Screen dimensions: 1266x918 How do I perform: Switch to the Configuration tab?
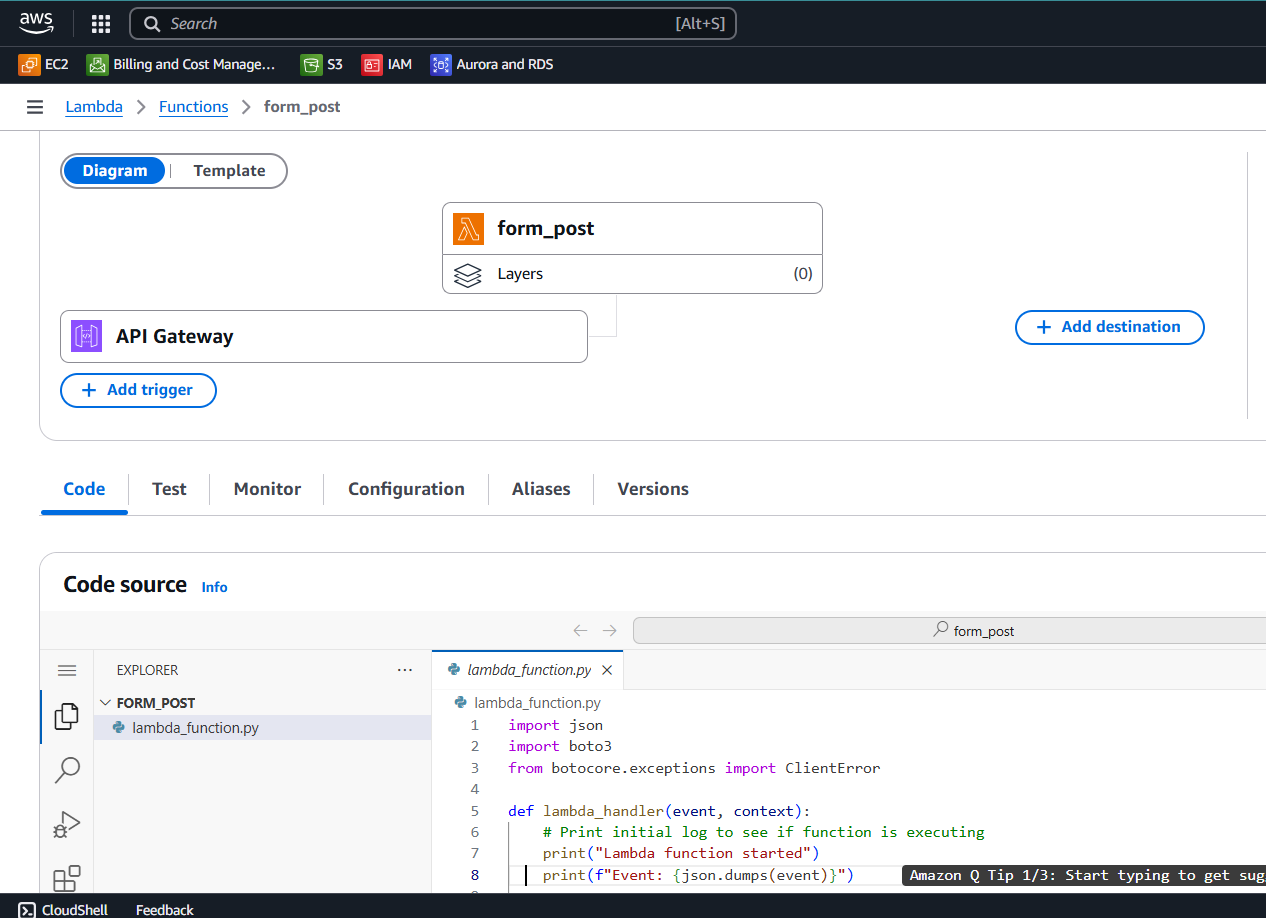point(406,489)
